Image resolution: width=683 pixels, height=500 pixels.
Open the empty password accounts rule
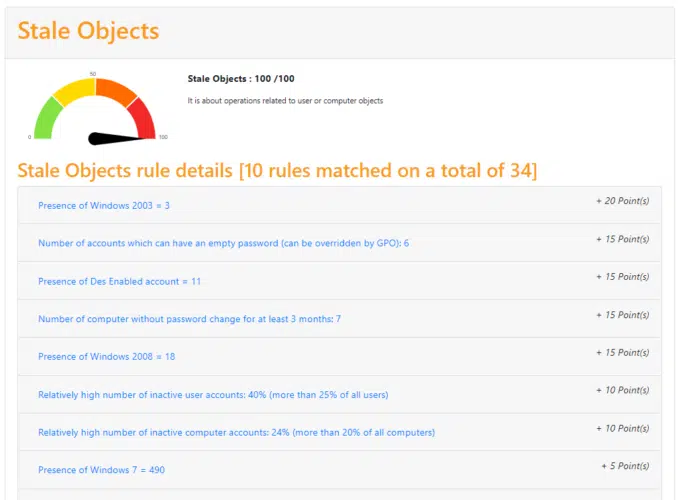(x=223, y=243)
